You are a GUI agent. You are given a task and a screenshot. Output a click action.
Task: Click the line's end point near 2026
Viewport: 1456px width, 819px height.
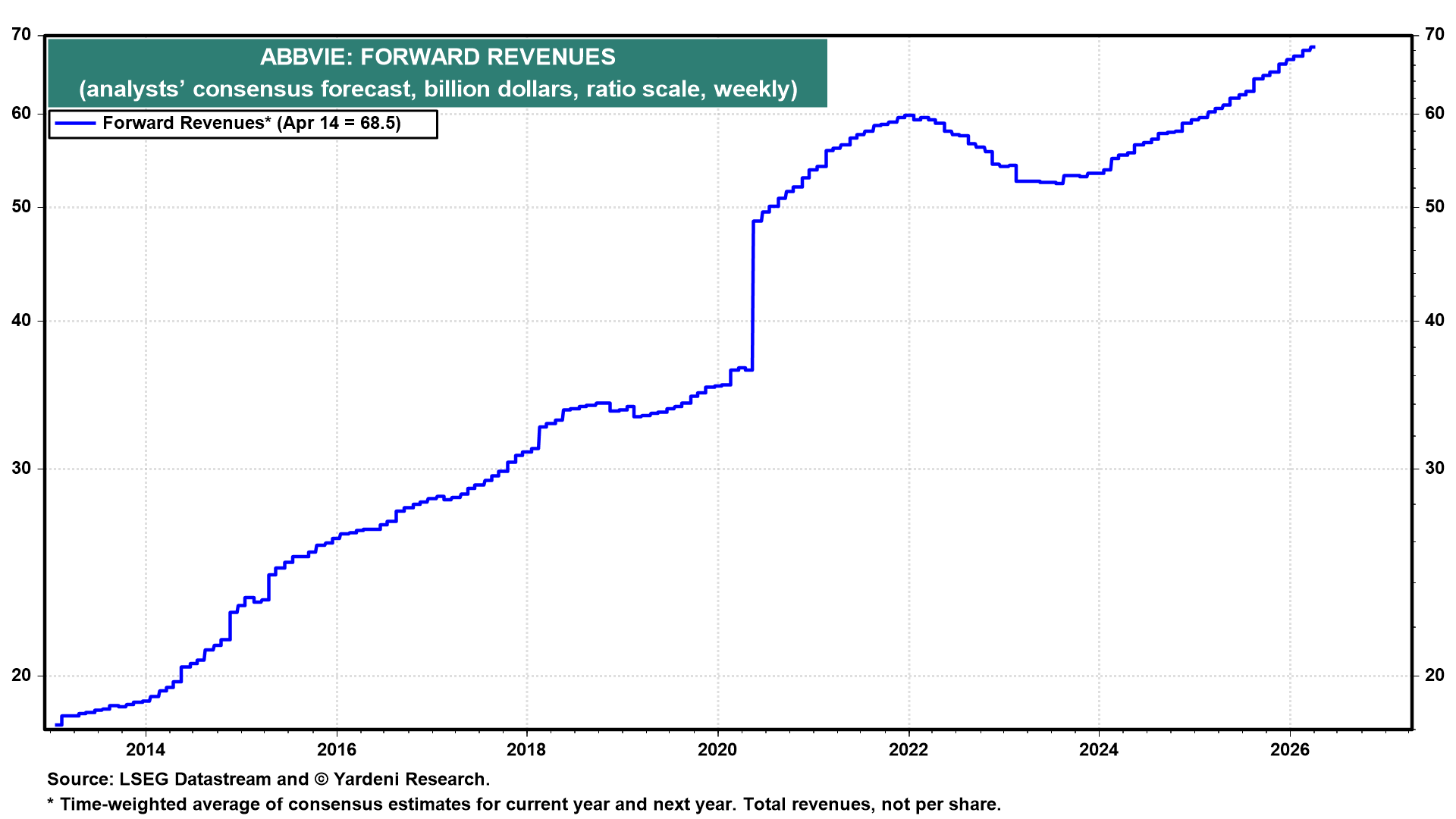tap(1313, 48)
